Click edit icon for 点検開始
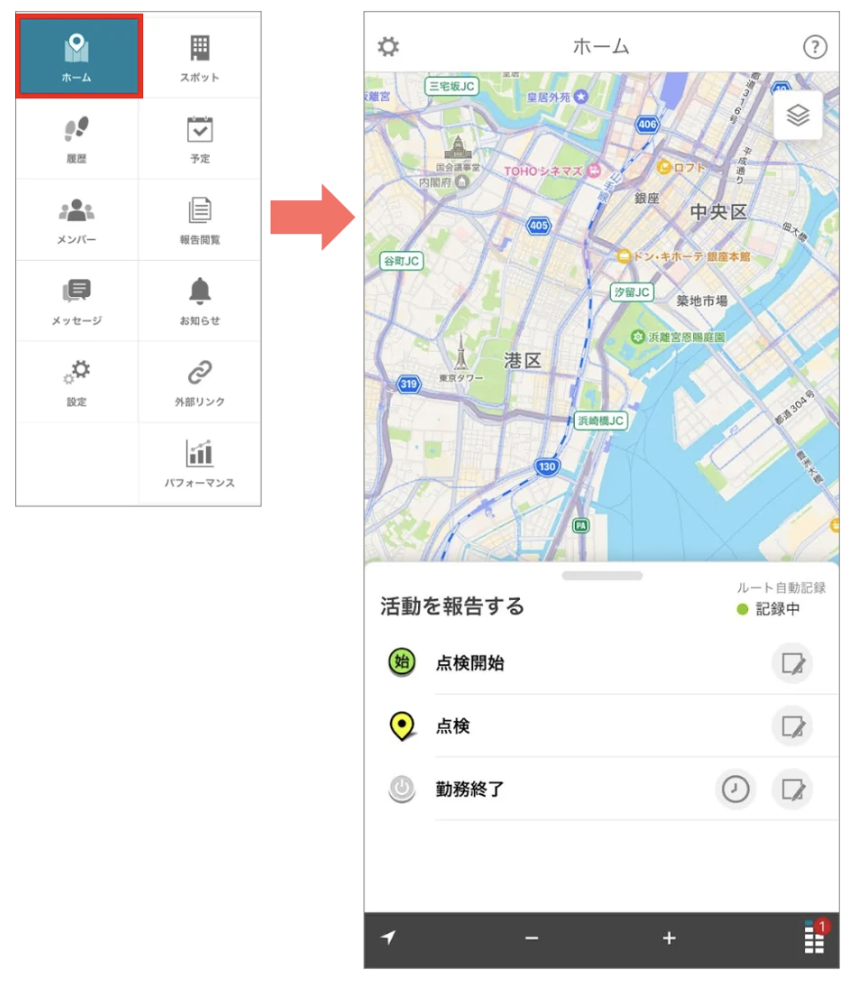854x982 pixels. click(793, 663)
